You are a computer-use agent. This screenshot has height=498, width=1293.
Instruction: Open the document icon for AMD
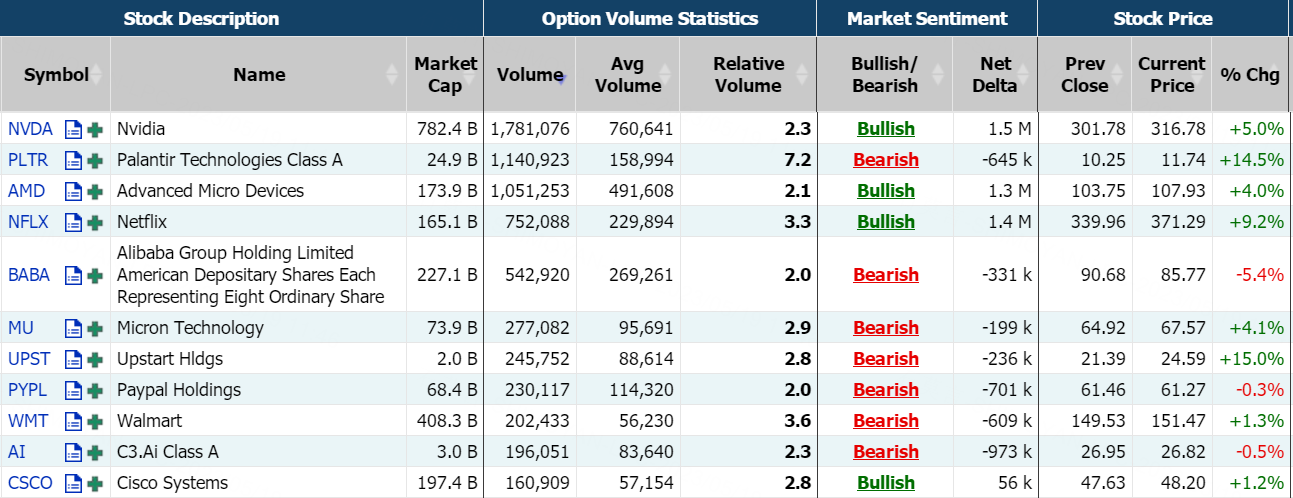[x=73, y=191]
